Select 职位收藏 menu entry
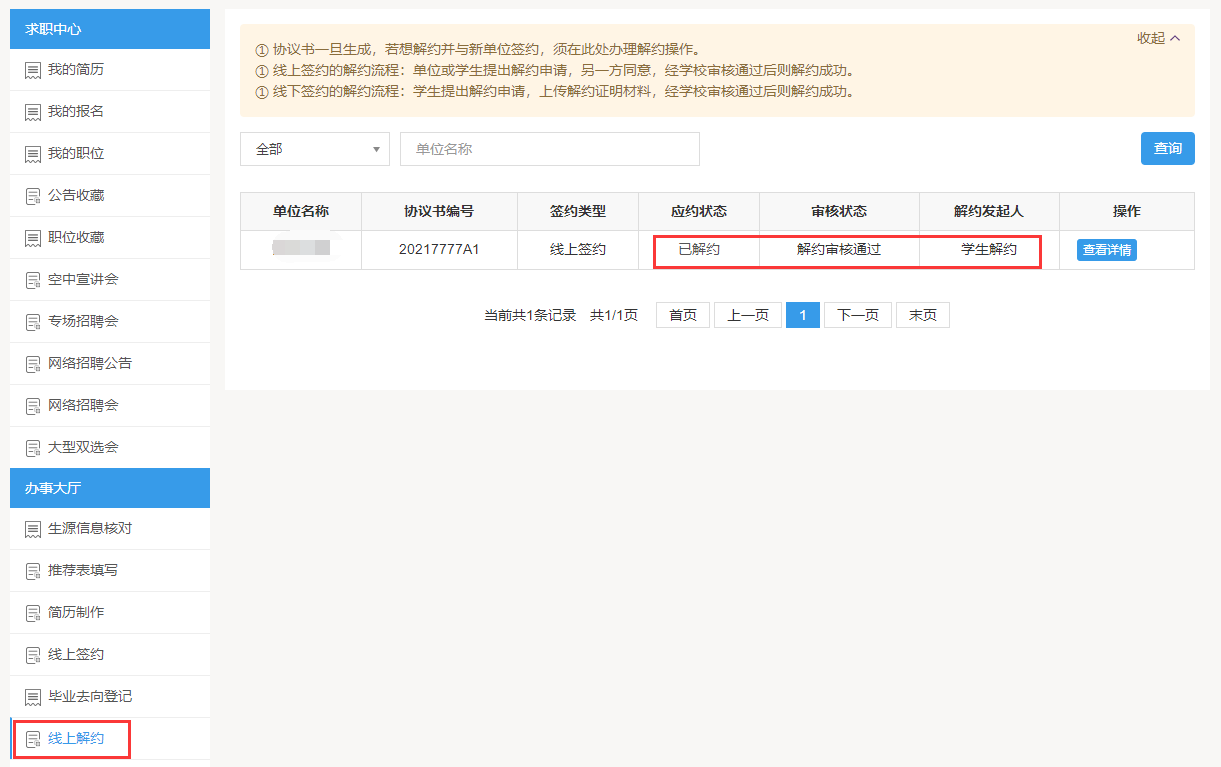This screenshot has height=767, width=1221. 110,238
